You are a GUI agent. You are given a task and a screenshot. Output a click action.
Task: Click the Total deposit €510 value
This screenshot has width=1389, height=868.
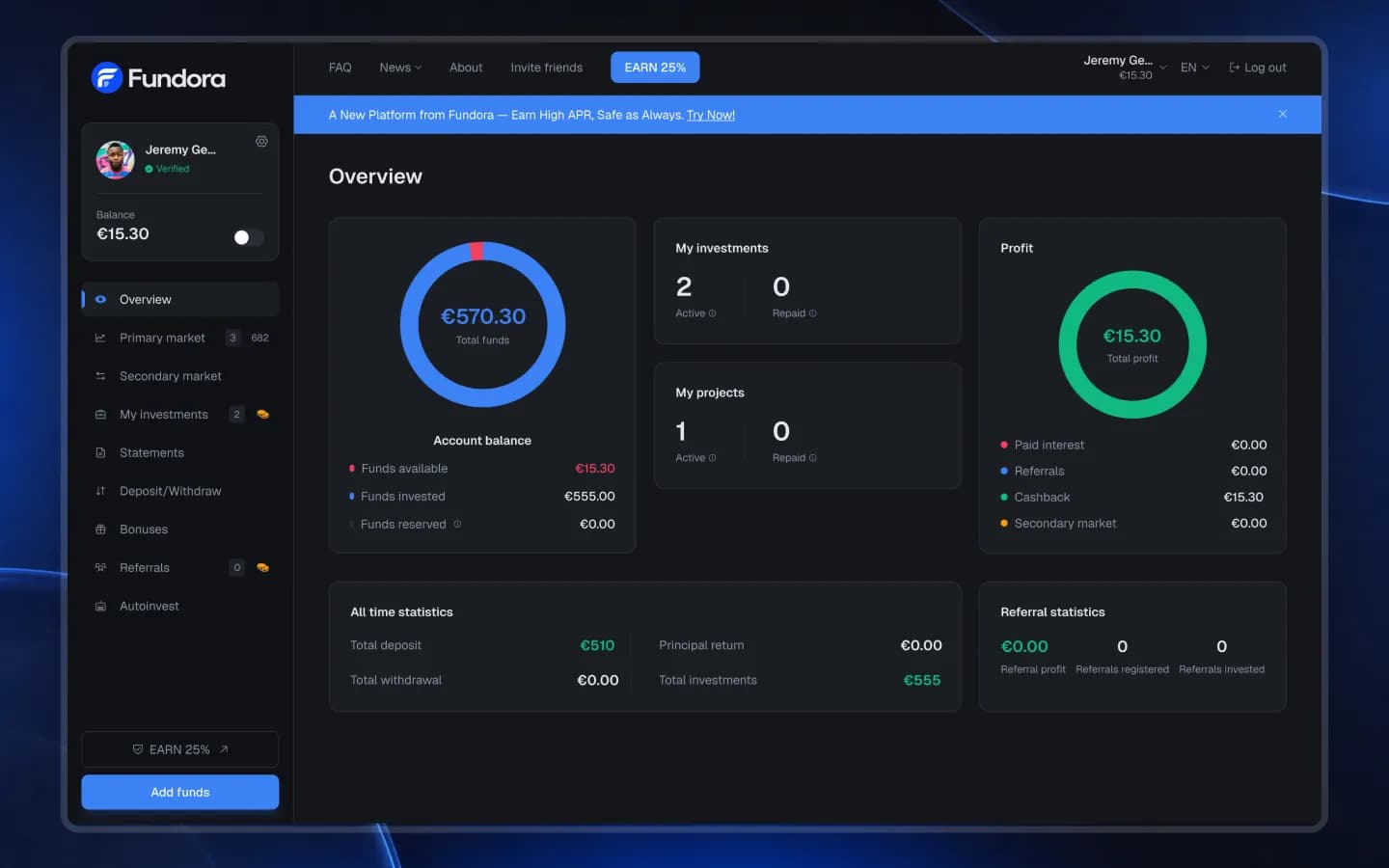click(597, 645)
